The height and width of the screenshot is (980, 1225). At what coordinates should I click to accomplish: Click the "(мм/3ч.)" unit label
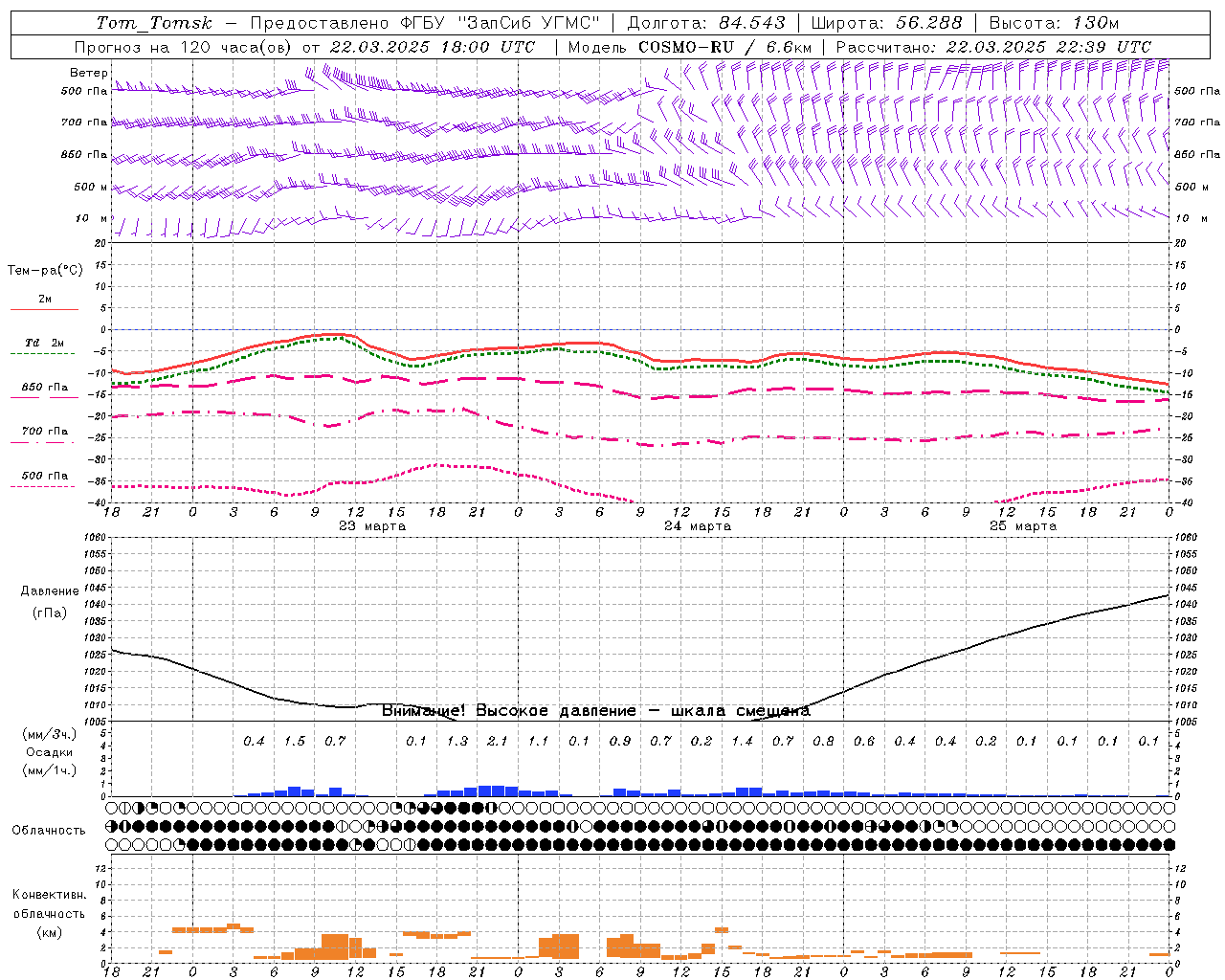tap(50, 734)
